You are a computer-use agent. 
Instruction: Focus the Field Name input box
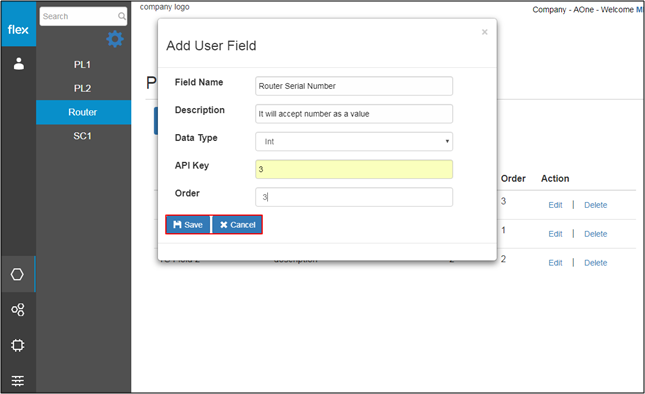pyautogui.click(x=354, y=86)
